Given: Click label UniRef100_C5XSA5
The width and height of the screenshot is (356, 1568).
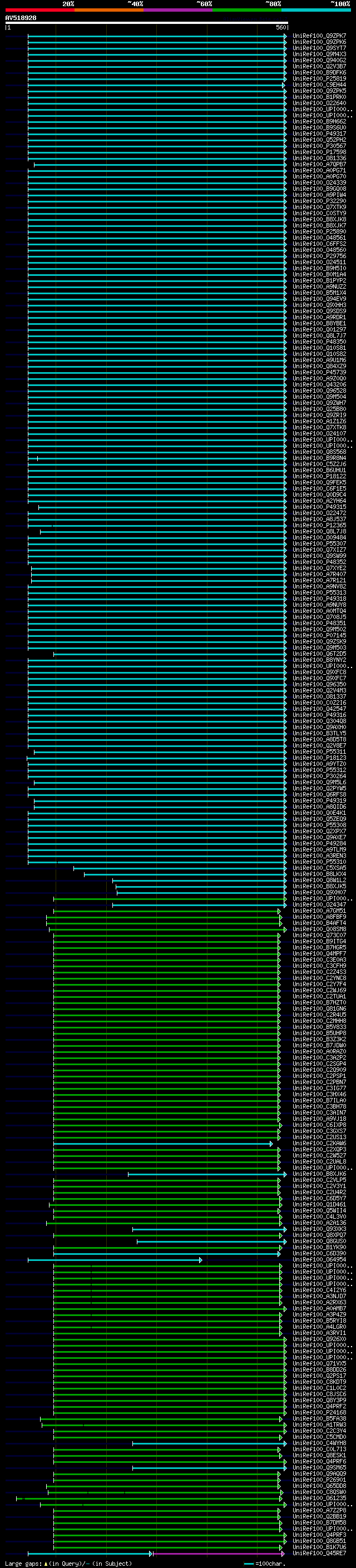Looking at the screenshot, I should click(x=319, y=868).
